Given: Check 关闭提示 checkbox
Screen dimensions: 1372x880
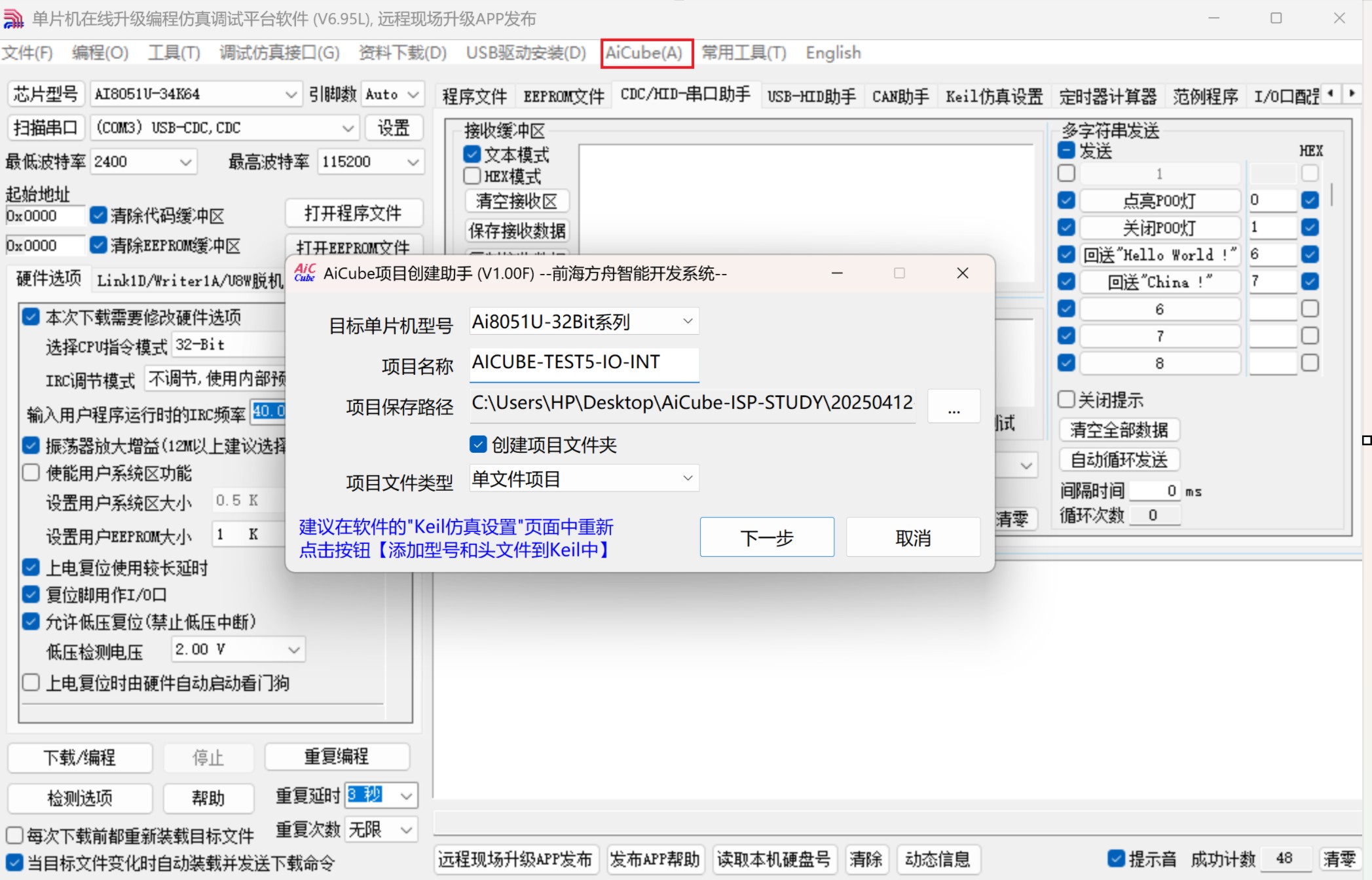Looking at the screenshot, I should [x=1066, y=399].
